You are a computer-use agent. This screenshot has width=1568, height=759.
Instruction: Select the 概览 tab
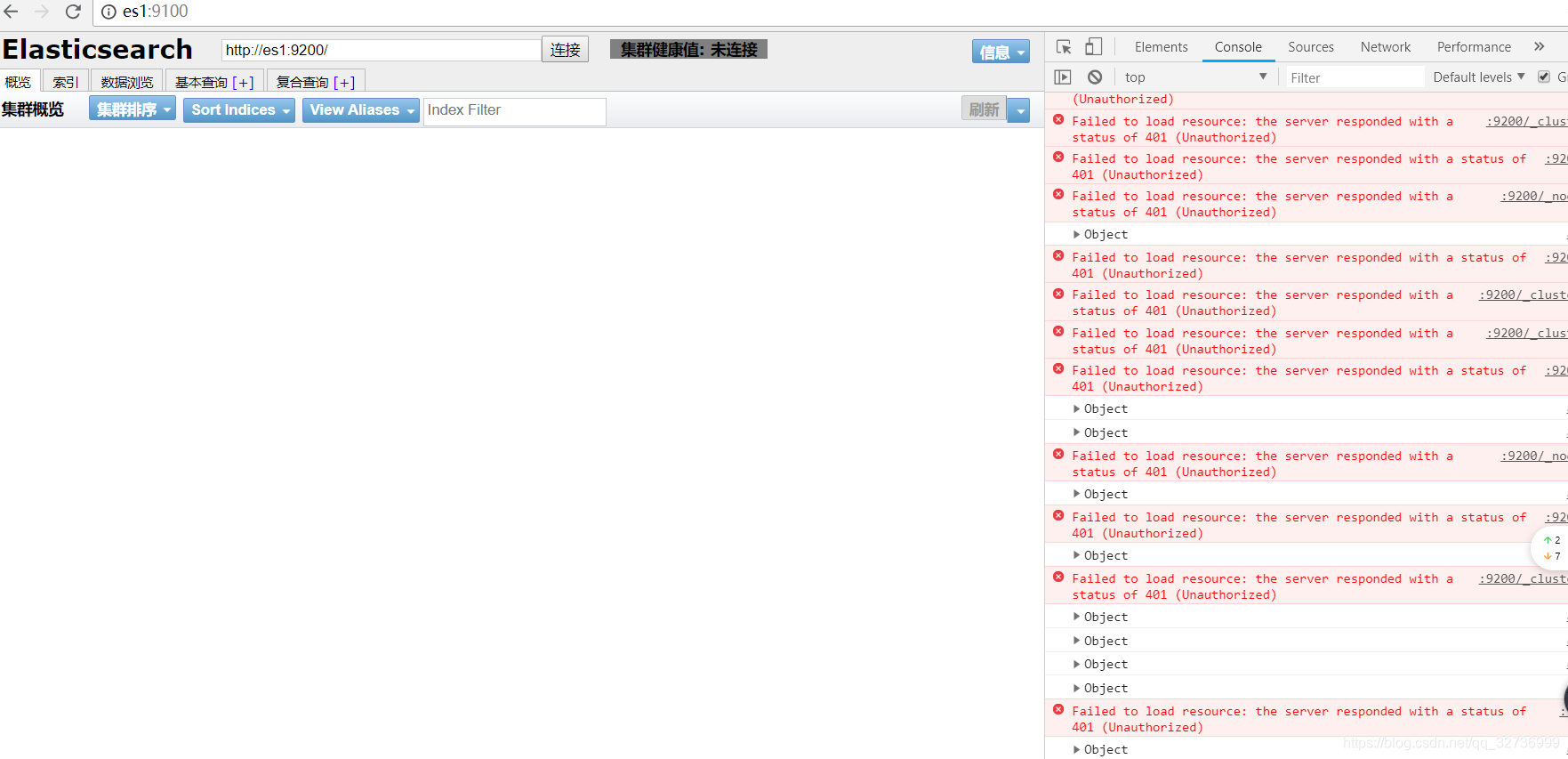coord(19,82)
